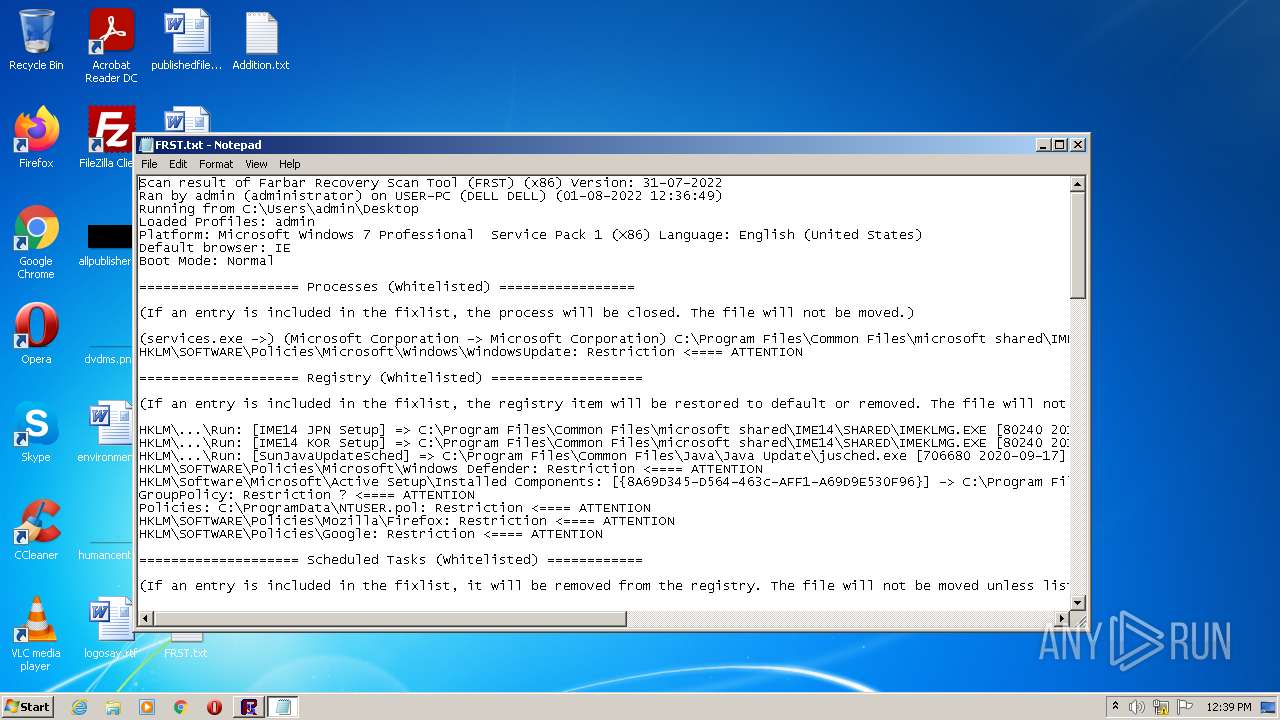Select the Google Chrome desktop shortcut
Image resolution: width=1280 pixels, height=720 pixels.
point(36,243)
